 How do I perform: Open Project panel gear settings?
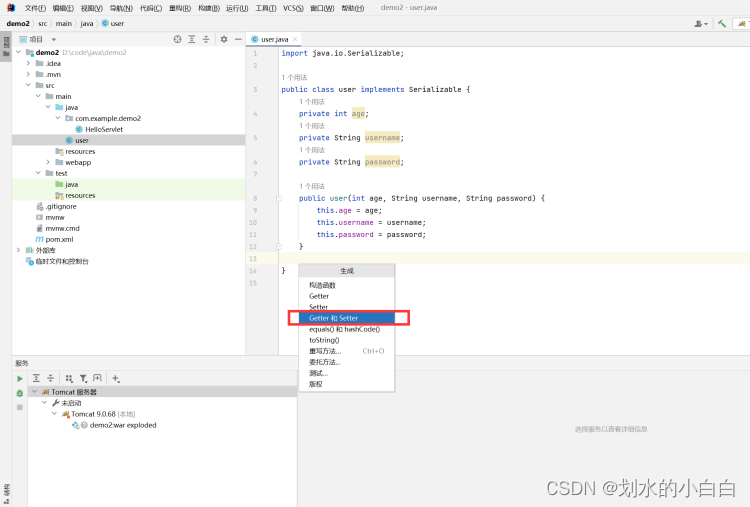[x=224, y=39]
